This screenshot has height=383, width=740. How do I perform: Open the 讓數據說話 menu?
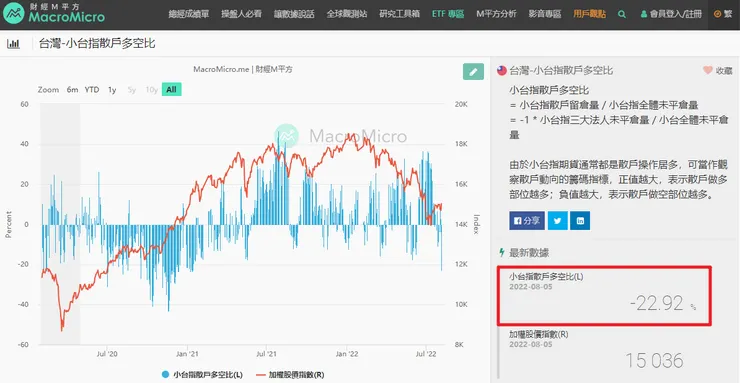click(x=294, y=14)
